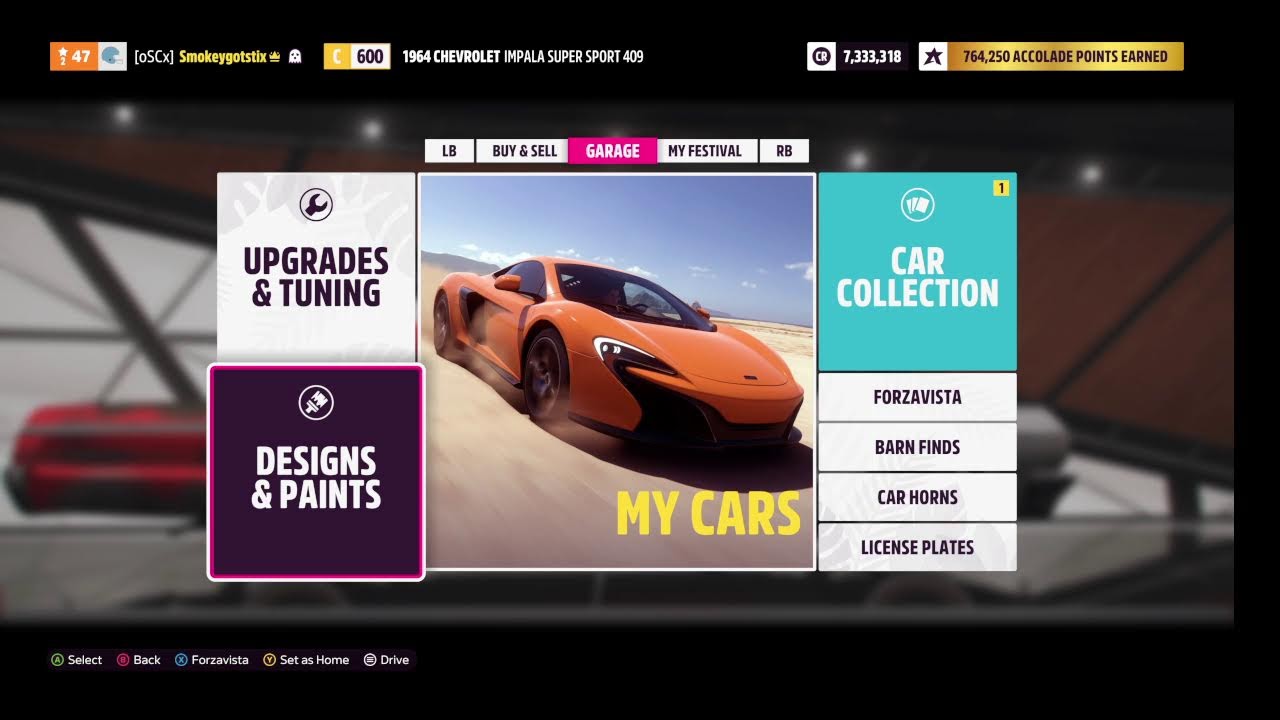Click the cards icon on Car Collection
This screenshot has height=720, width=1280.
click(x=917, y=205)
